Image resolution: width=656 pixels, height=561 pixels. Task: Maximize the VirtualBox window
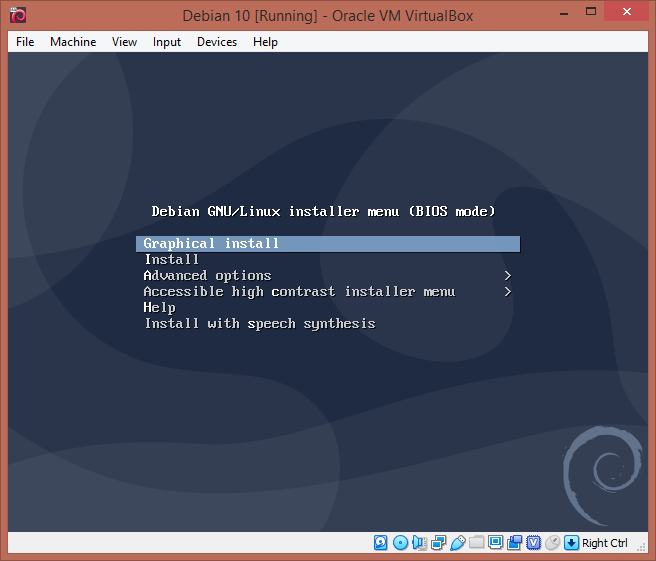(591, 12)
